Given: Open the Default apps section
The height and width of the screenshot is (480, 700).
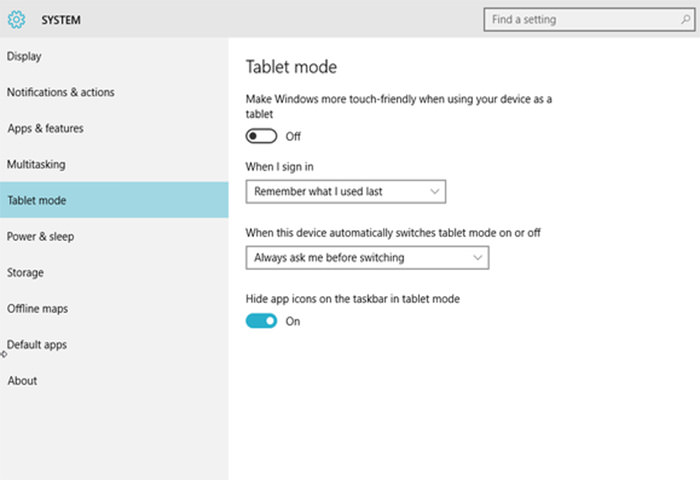Looking at the screenshot, I should (37, 344).
